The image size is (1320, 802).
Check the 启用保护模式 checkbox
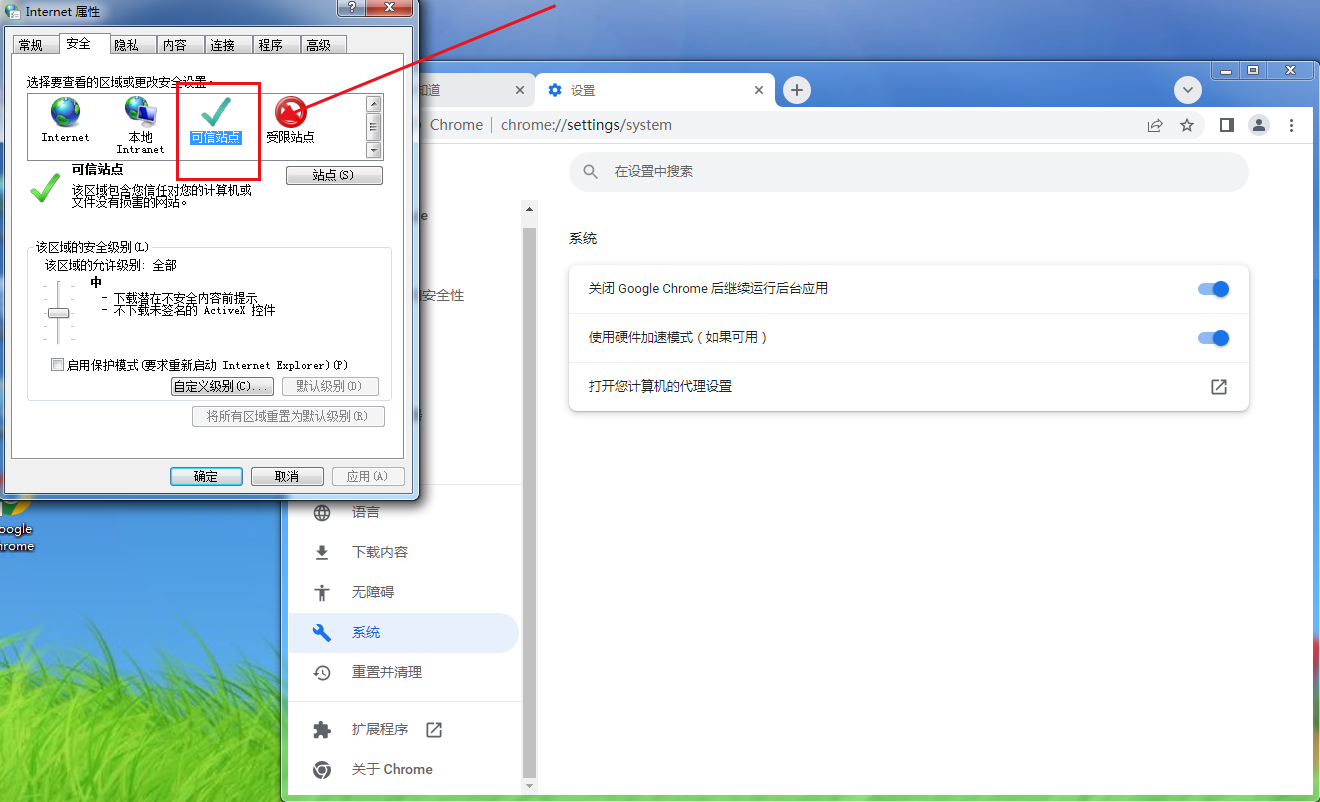point(58,365)
